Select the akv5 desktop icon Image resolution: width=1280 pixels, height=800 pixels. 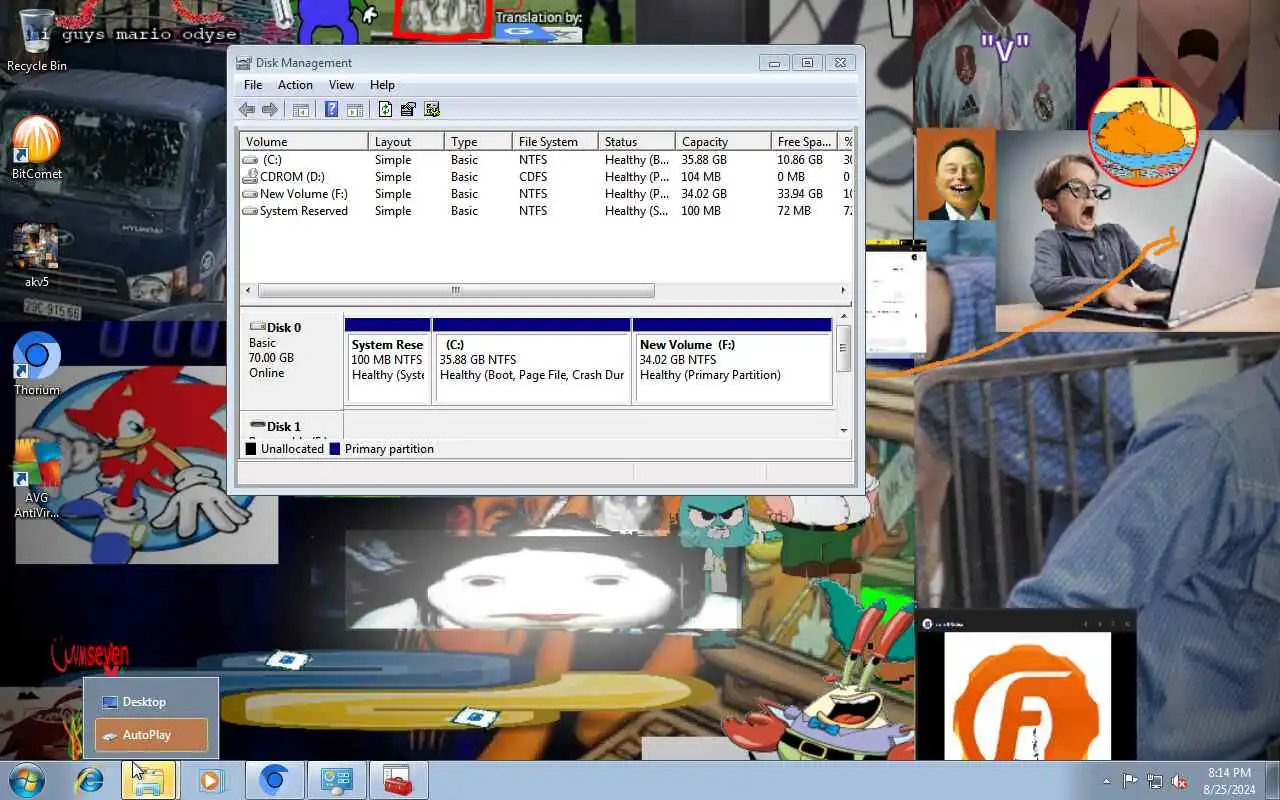(x=37, y=256)
